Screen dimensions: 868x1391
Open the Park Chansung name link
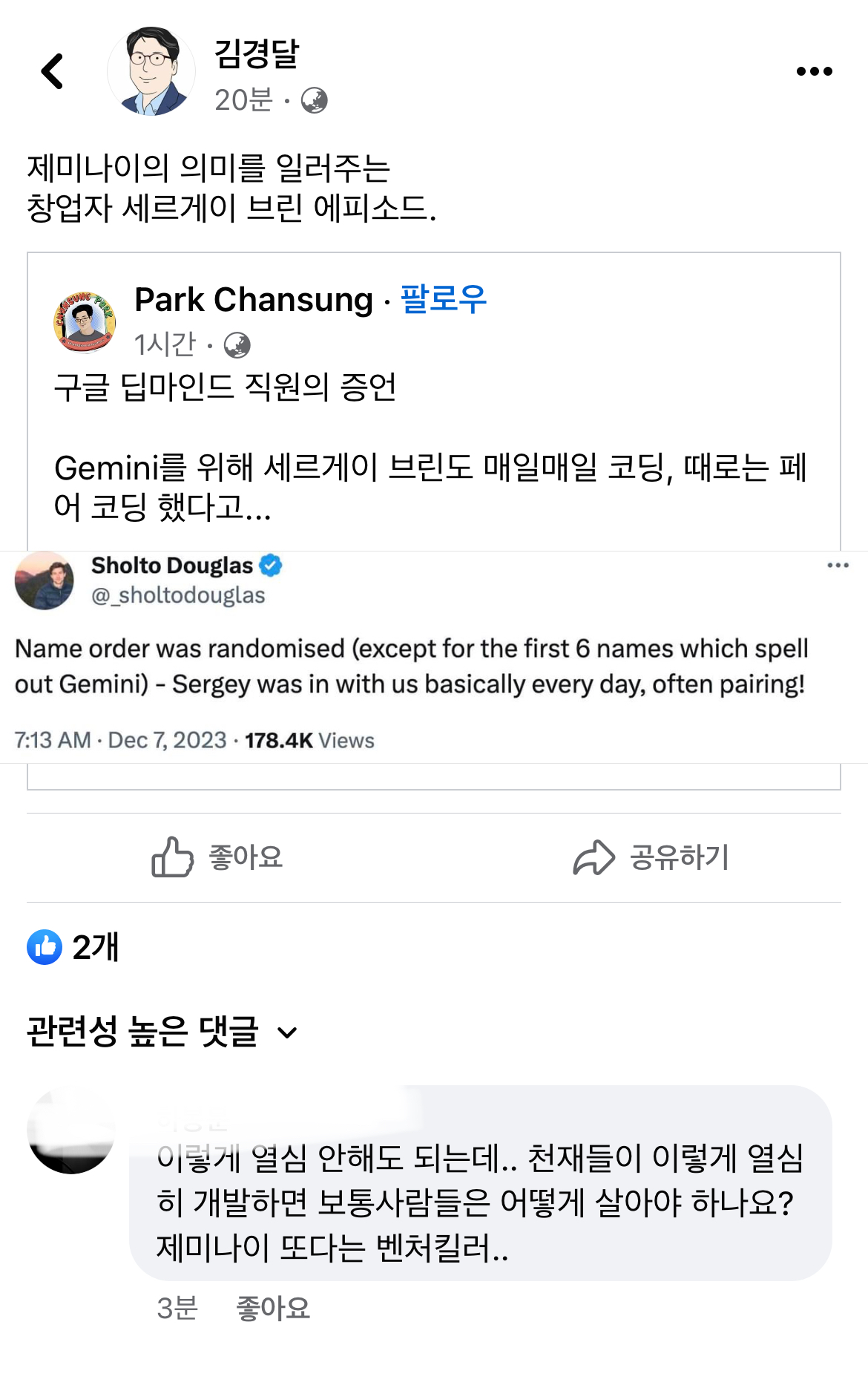(254, 300)
